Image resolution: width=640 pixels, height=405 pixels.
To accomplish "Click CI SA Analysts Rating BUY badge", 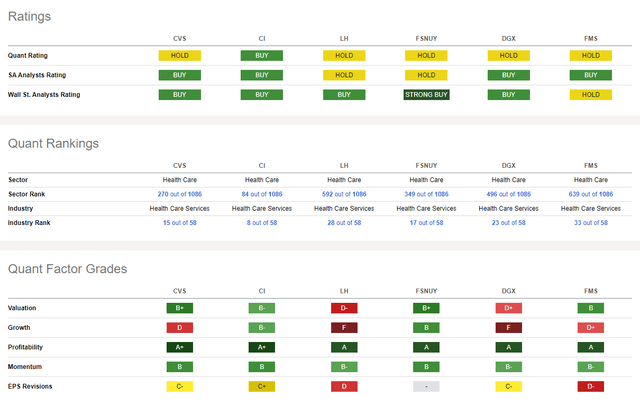I will click(262, 75).
